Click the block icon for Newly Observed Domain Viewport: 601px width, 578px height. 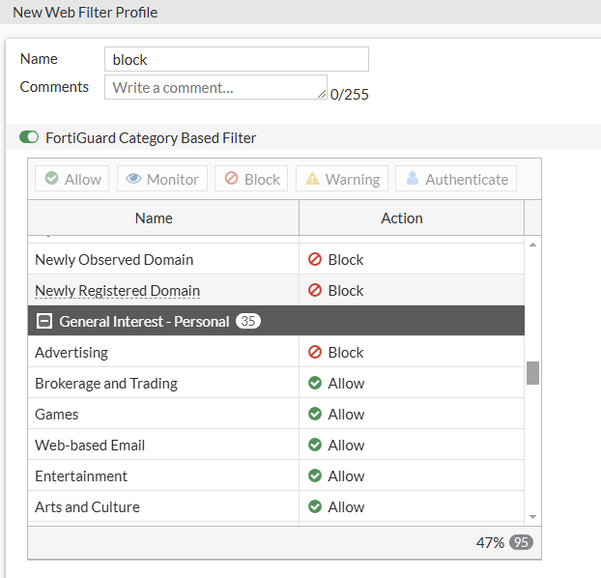click(315, 259)
